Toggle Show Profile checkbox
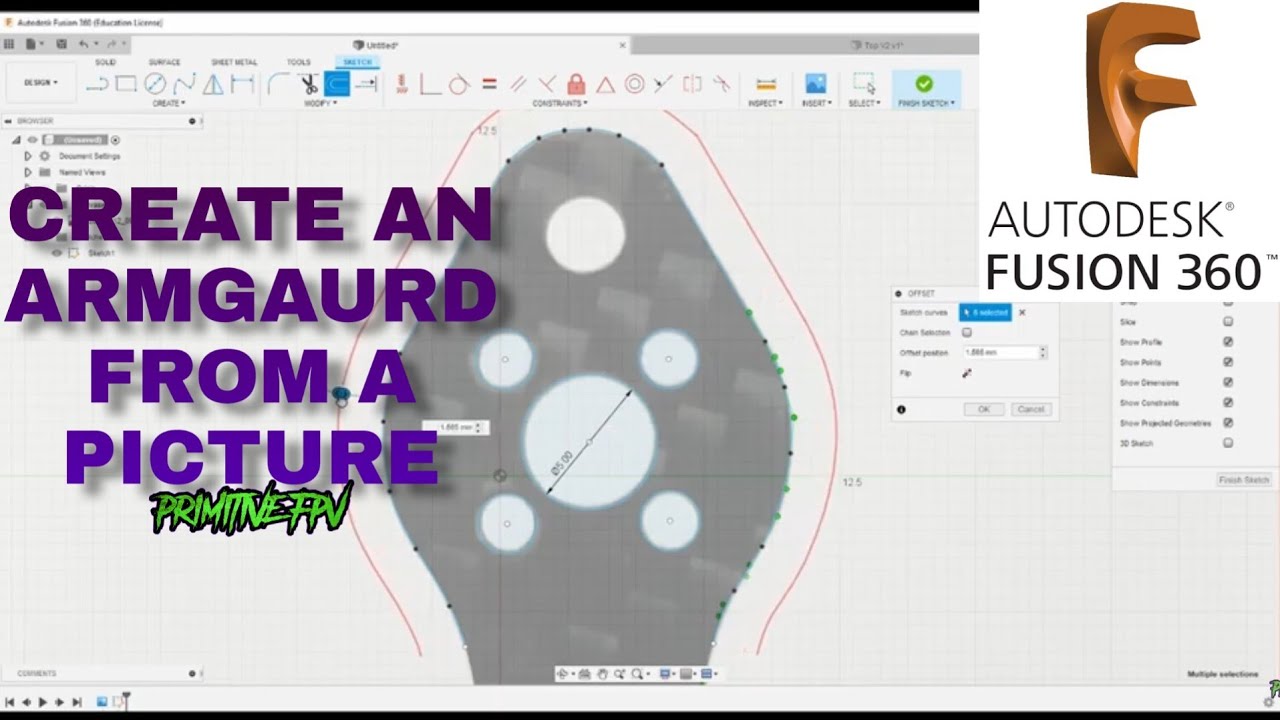The height and width of the screenshot is (720, 1280). [1228, 342]
